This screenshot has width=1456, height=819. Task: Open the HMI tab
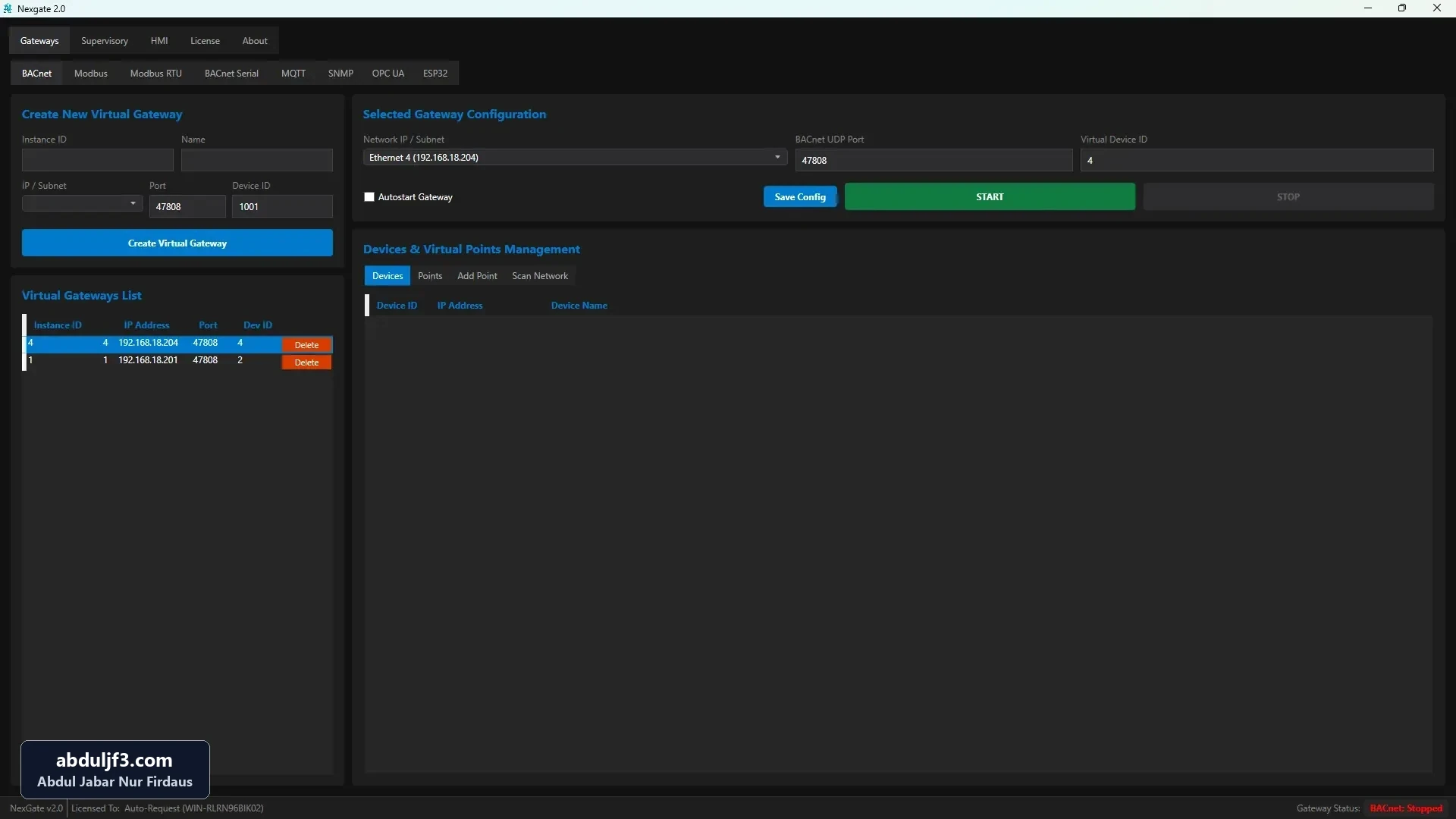159,41
